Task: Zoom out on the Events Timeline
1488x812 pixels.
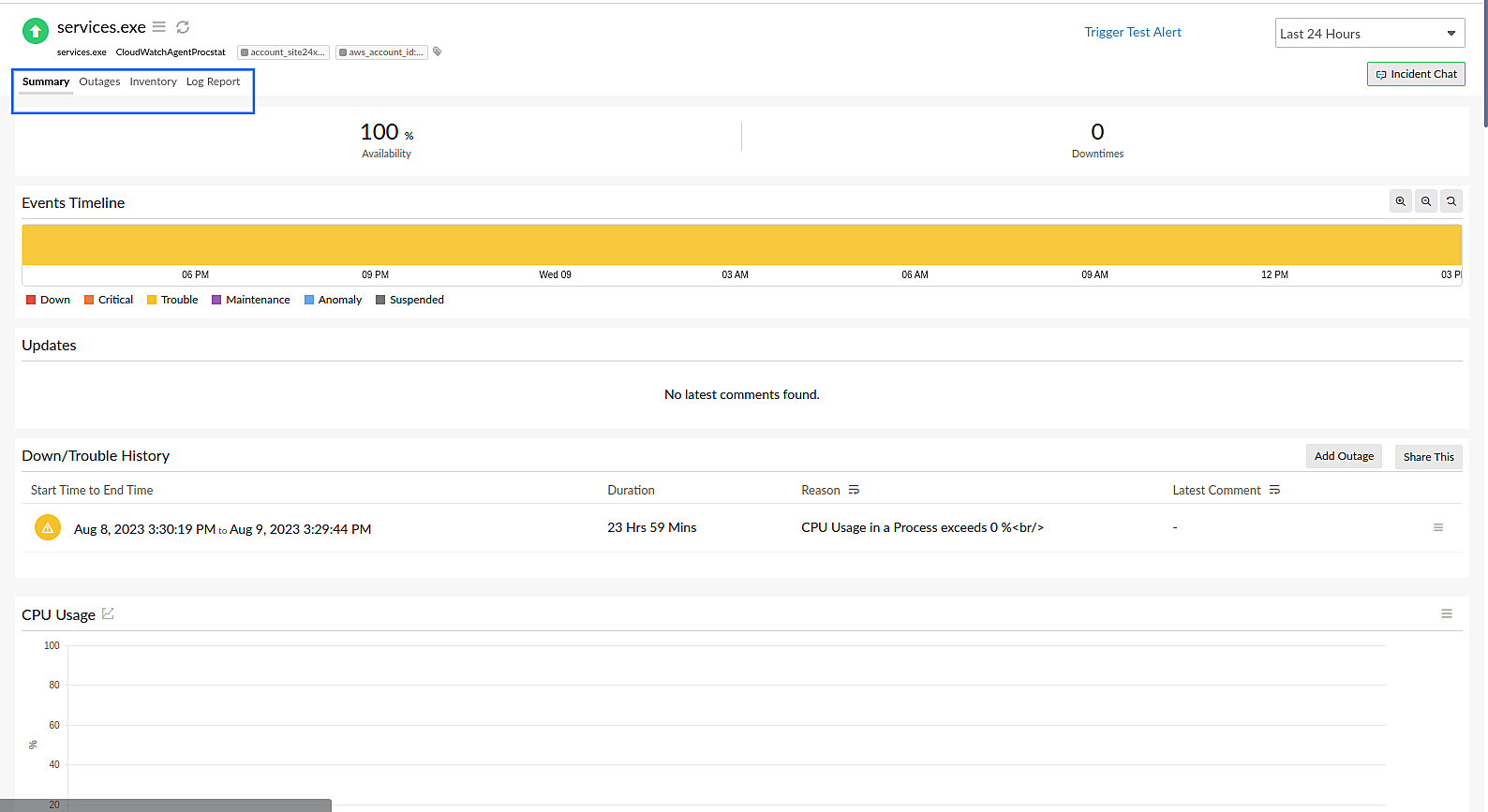Action: click(x=1425, y=201)
